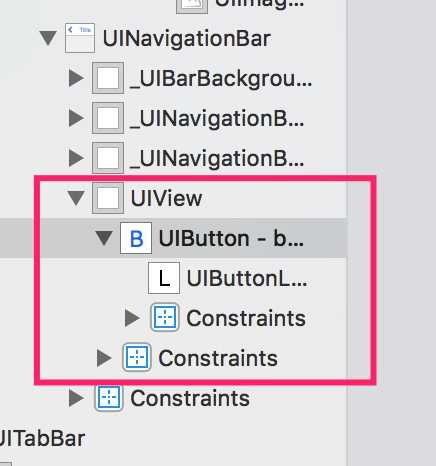The image size is (436, 466).
Task: Expand Constraints under UIView
Action: (104, 358)
